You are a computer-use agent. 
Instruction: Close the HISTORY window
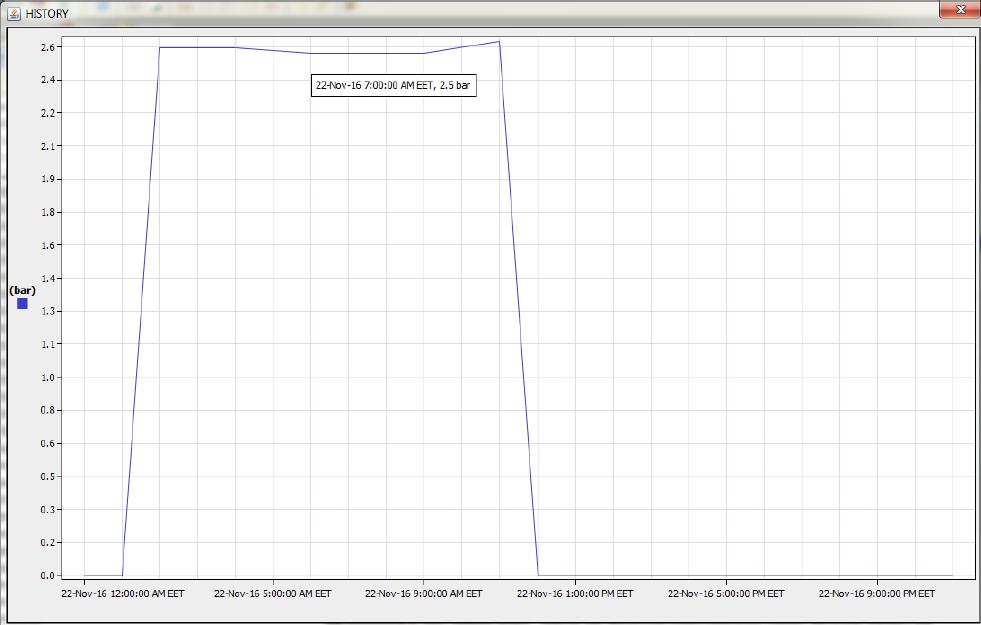click(960, 9)
